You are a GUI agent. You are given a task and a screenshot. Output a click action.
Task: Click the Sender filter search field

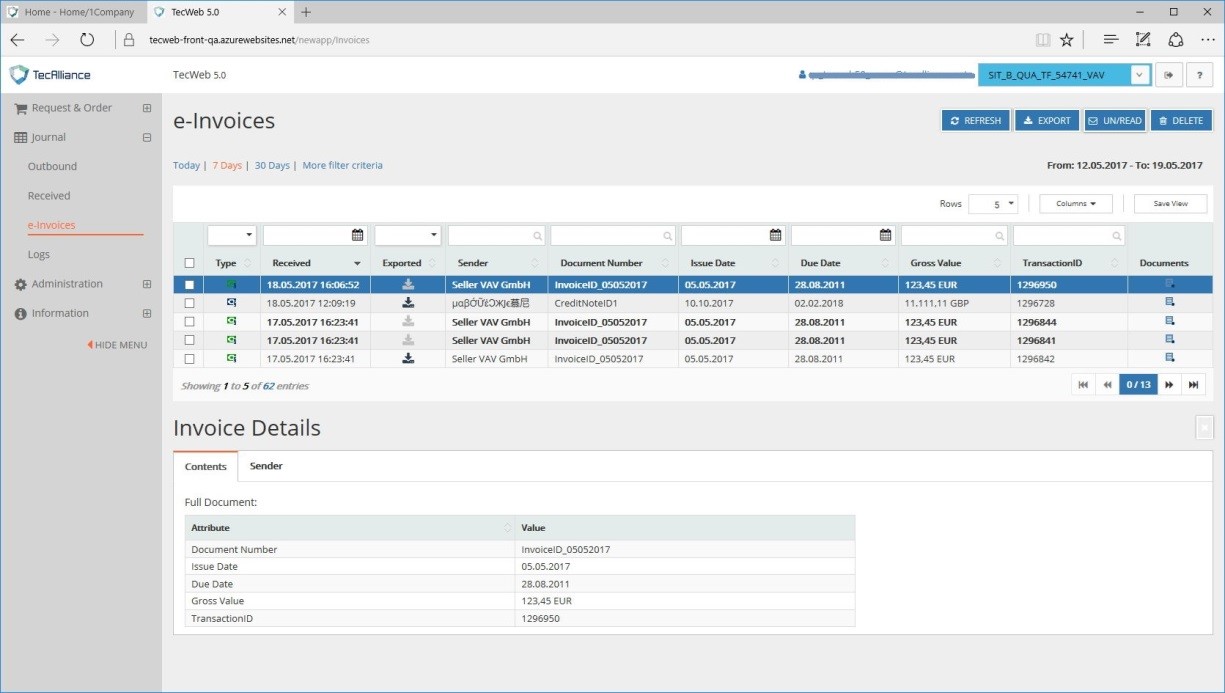[x=496, y=235]
